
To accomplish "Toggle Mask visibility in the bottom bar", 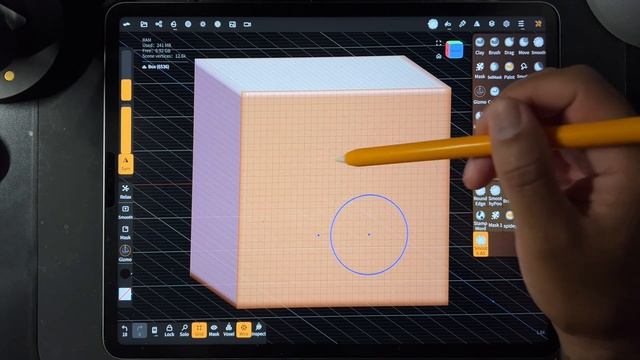I will point(214,330).
